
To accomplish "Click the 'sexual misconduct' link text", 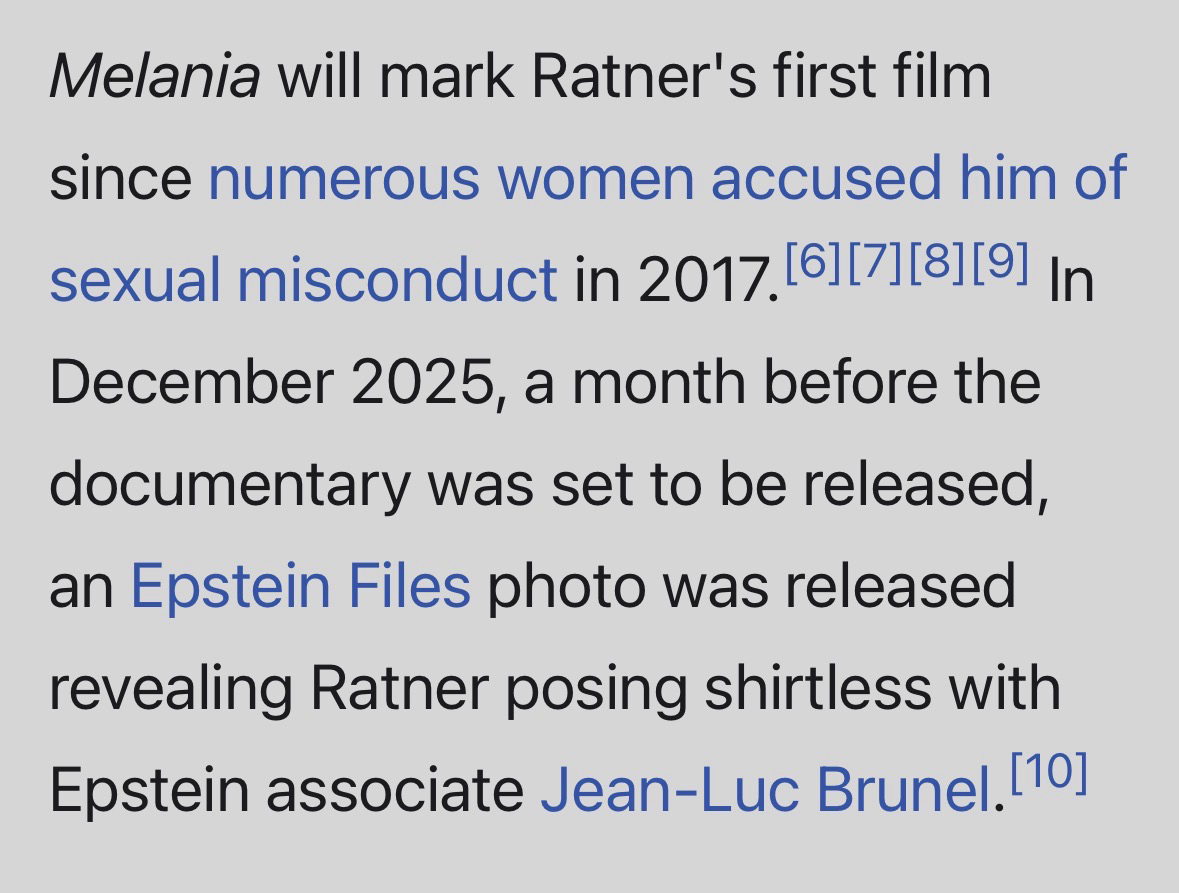I will [x=303, y=279].
